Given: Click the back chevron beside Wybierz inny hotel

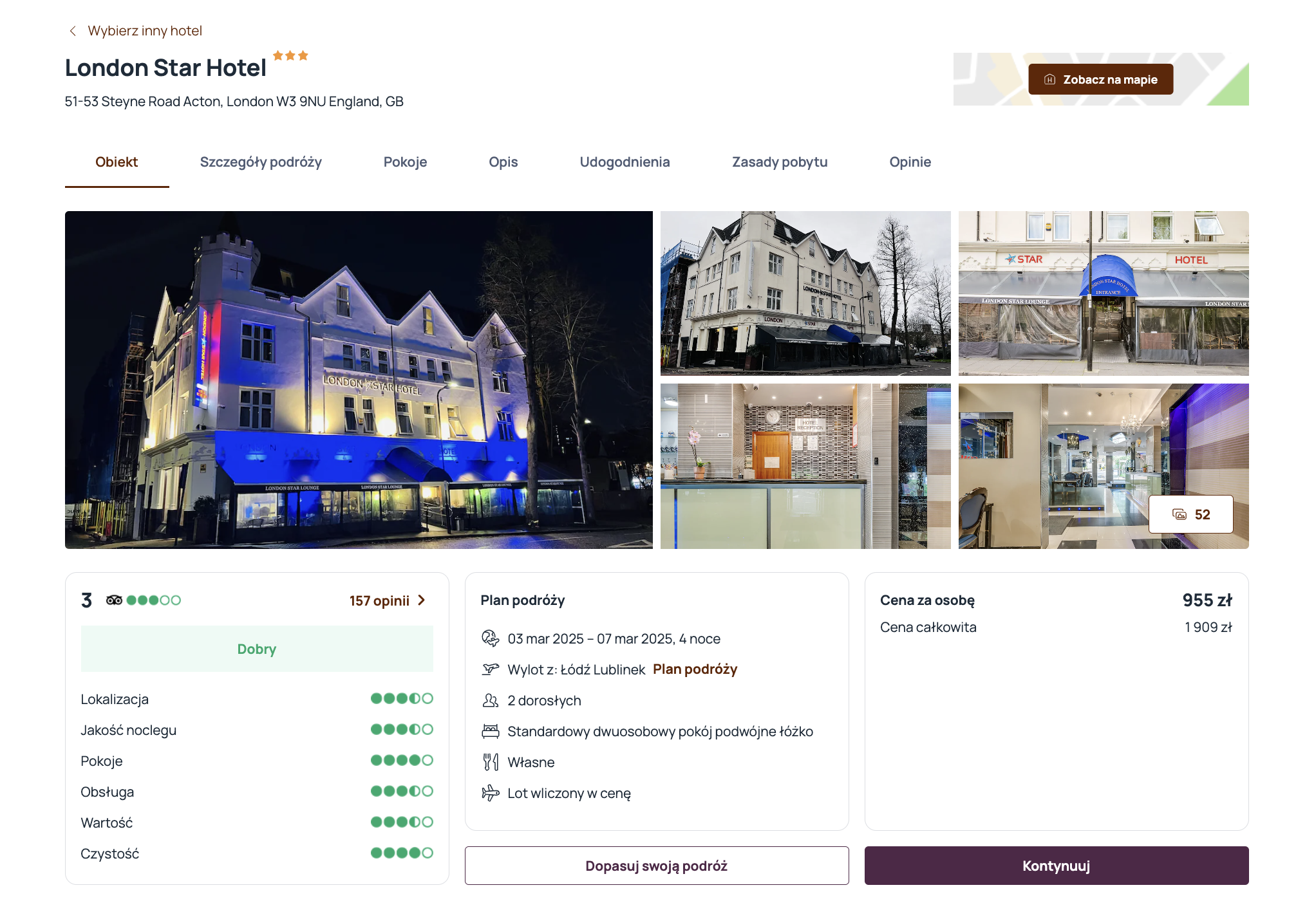Looking at the screenshot, I should [73, 31].
